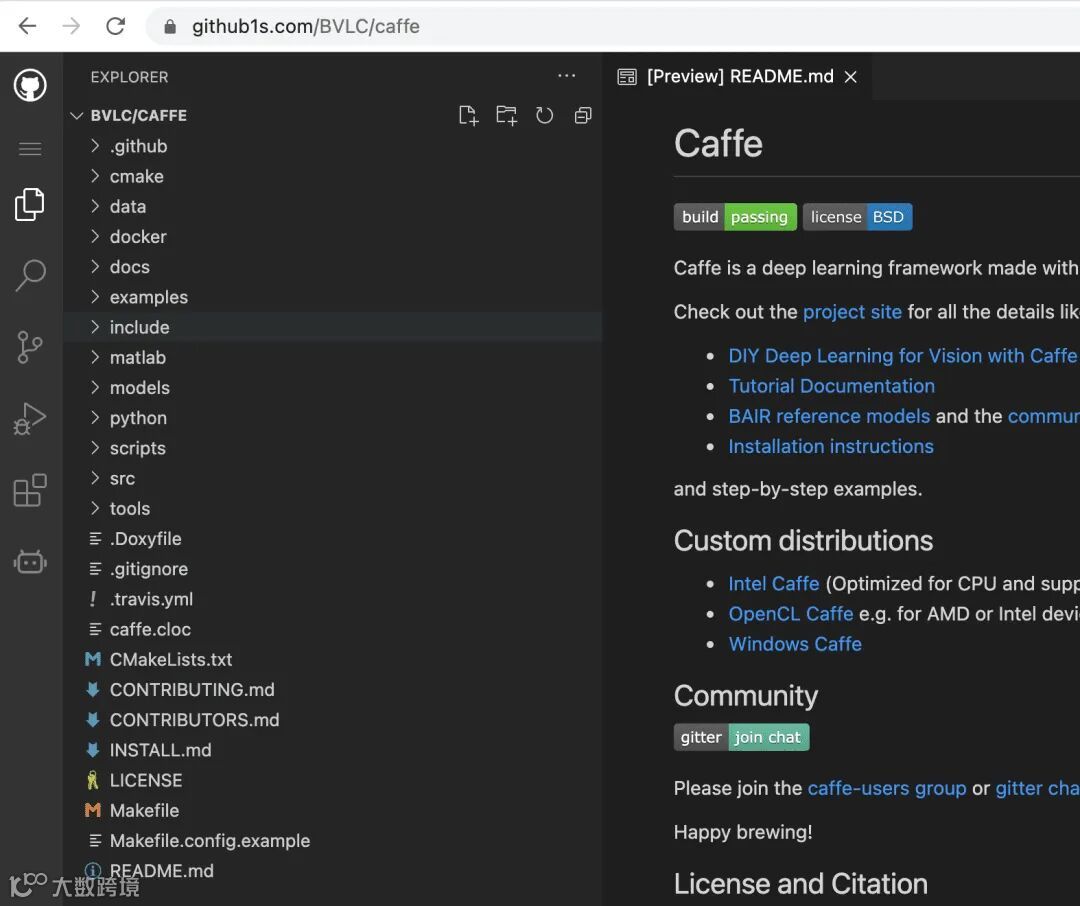The width and height of the screenshot is (1080, 906).
Task: Open the project site link
Action: [x=852, y=312]
